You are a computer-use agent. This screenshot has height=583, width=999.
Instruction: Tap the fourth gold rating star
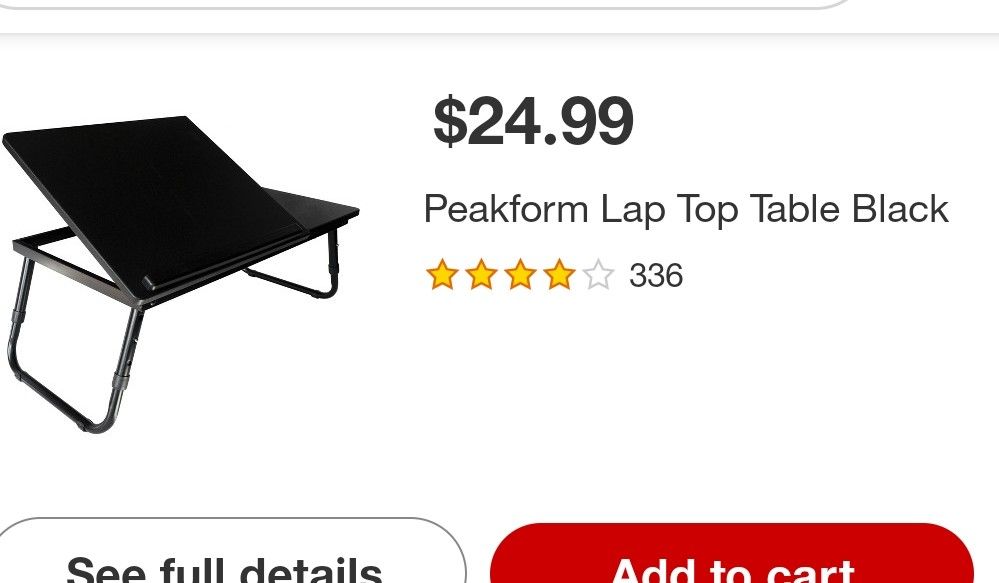point(559,275)
